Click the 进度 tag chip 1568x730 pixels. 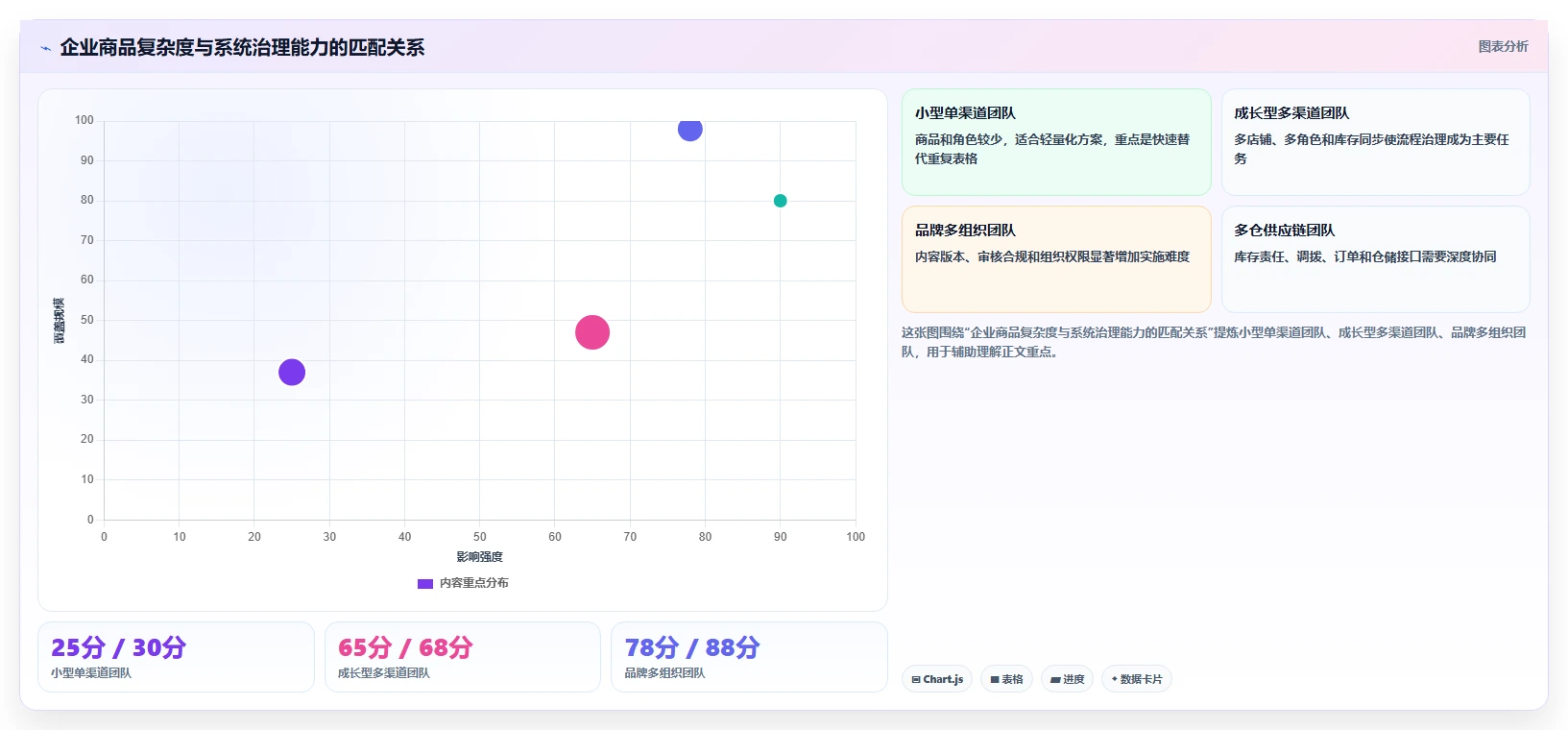pyautogui.click(x=1067, y=679)
